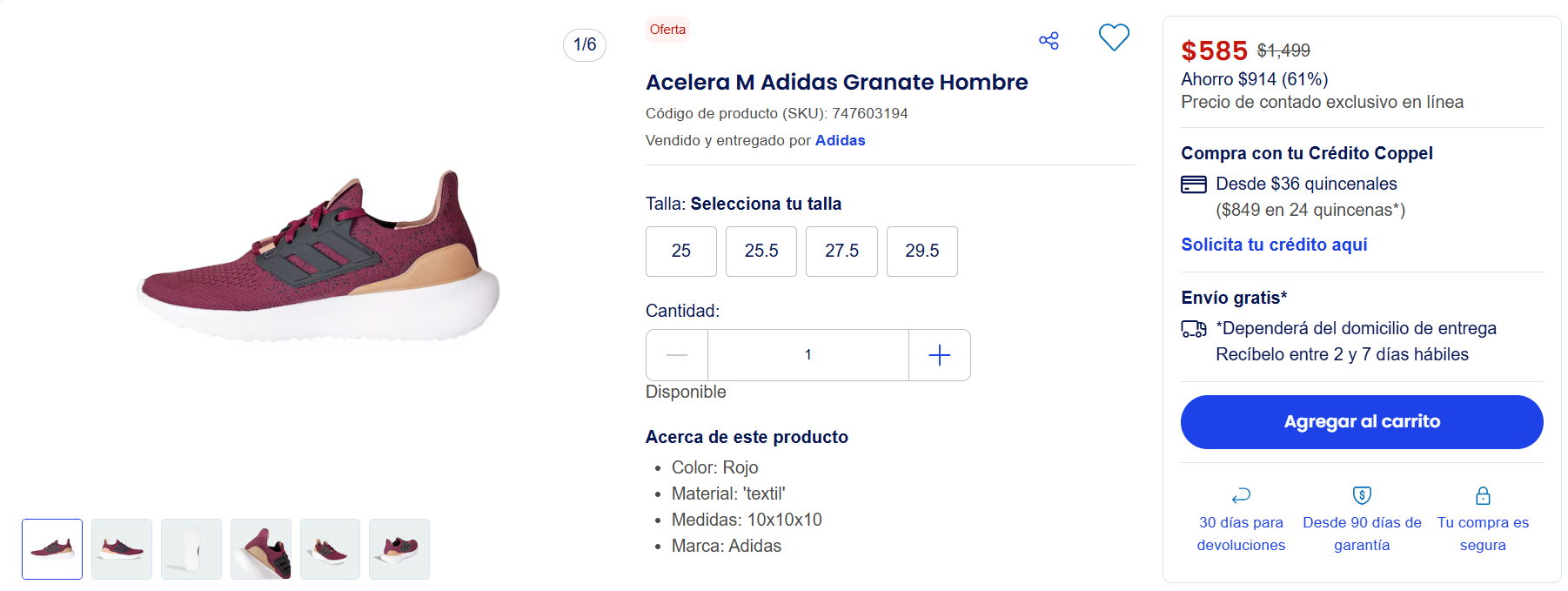Pick size 29.5
Image resolution: width=1568 pixels, height=591 pixels.
pyautogui.click(x=922, y=252)
